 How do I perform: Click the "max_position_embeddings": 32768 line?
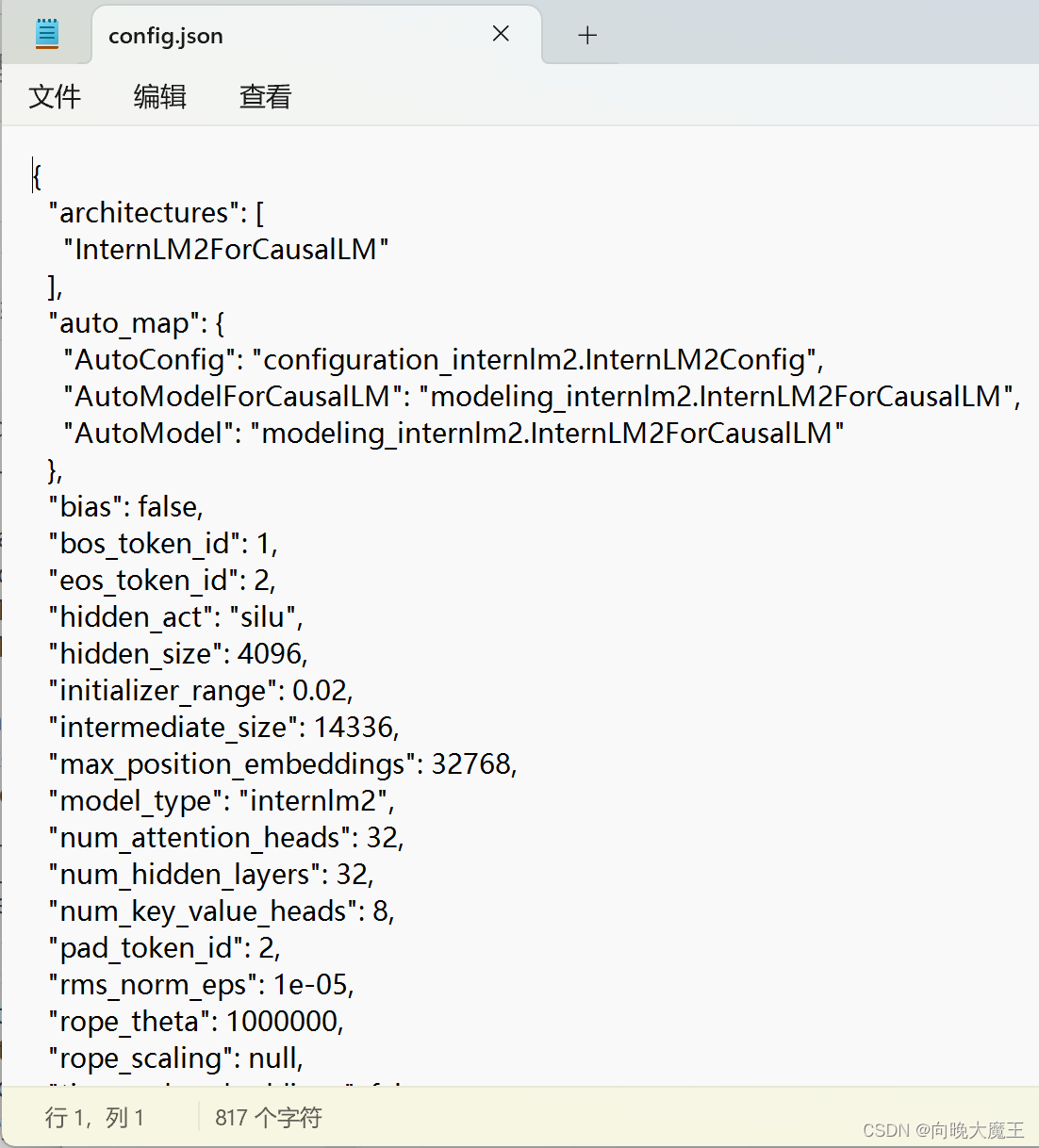coord(283,764)
